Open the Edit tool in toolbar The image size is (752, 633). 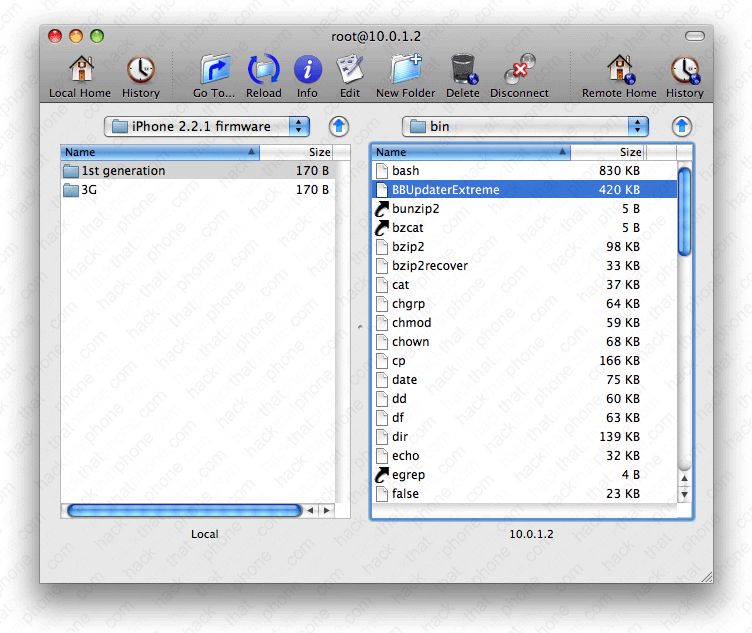click(350, 70)
